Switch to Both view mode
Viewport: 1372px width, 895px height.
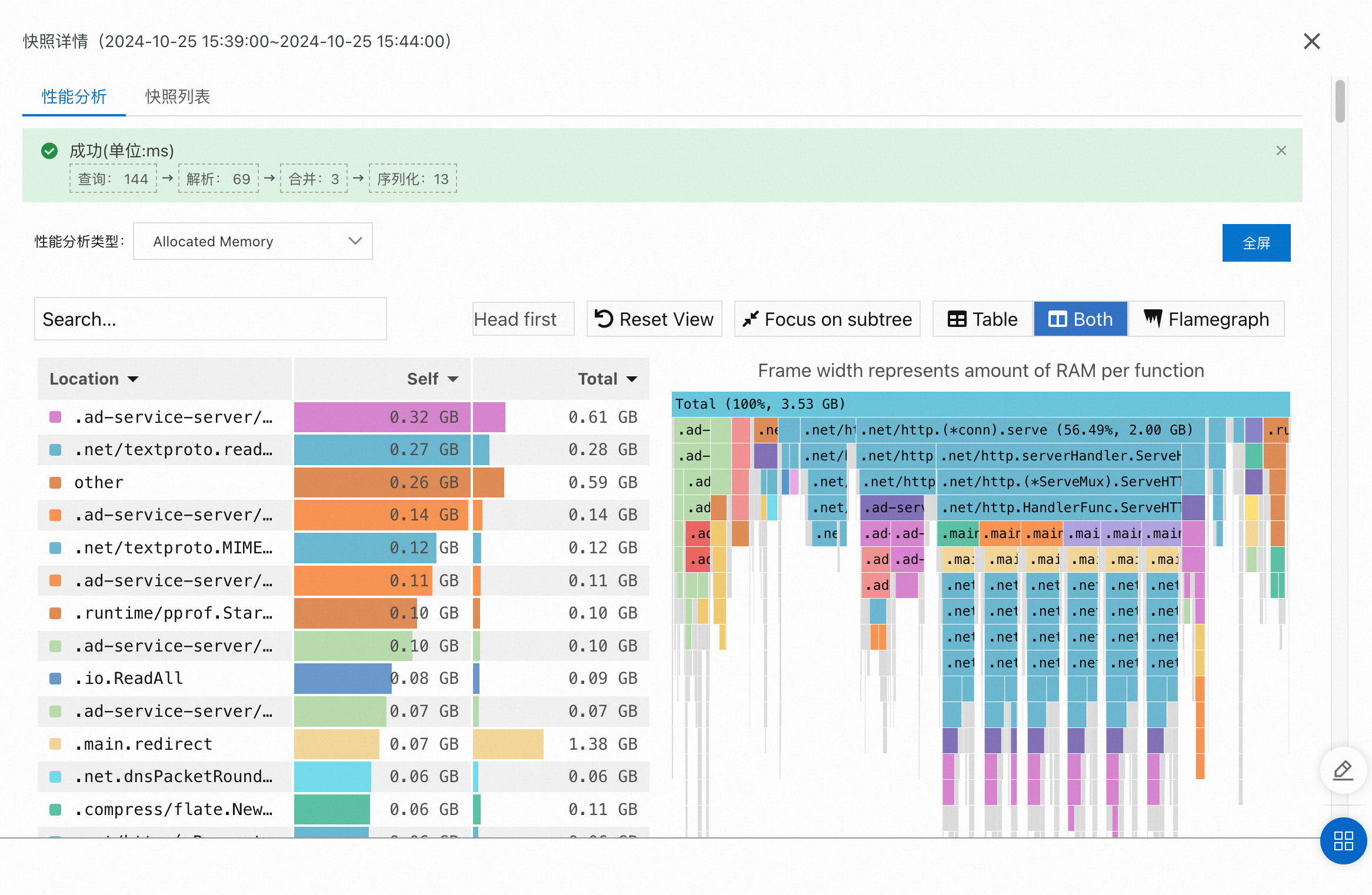click(x=1080, y=319)
